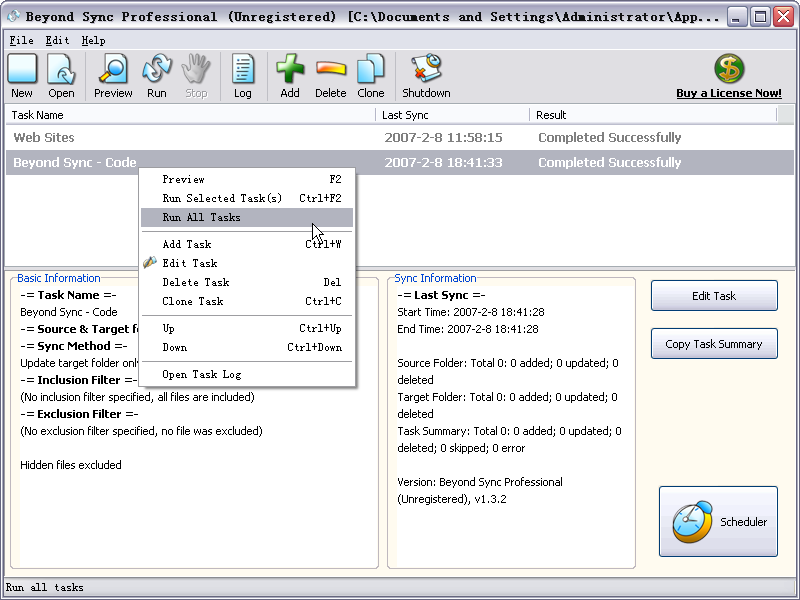Screen dimensions: 800x600
Task: Click the no inclusion filter specified text
Action: (137, 397)
